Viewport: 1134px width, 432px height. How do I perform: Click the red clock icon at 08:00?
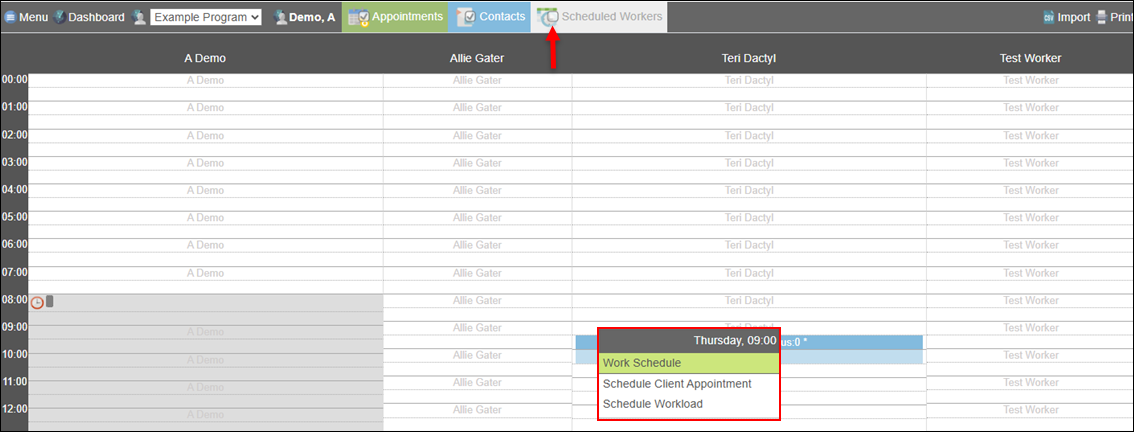[37, 302]
